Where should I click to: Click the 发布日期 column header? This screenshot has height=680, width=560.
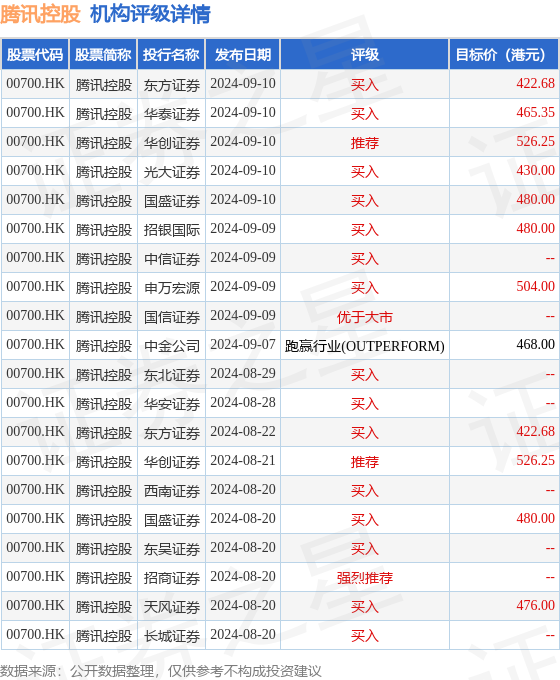click(243, 55)
